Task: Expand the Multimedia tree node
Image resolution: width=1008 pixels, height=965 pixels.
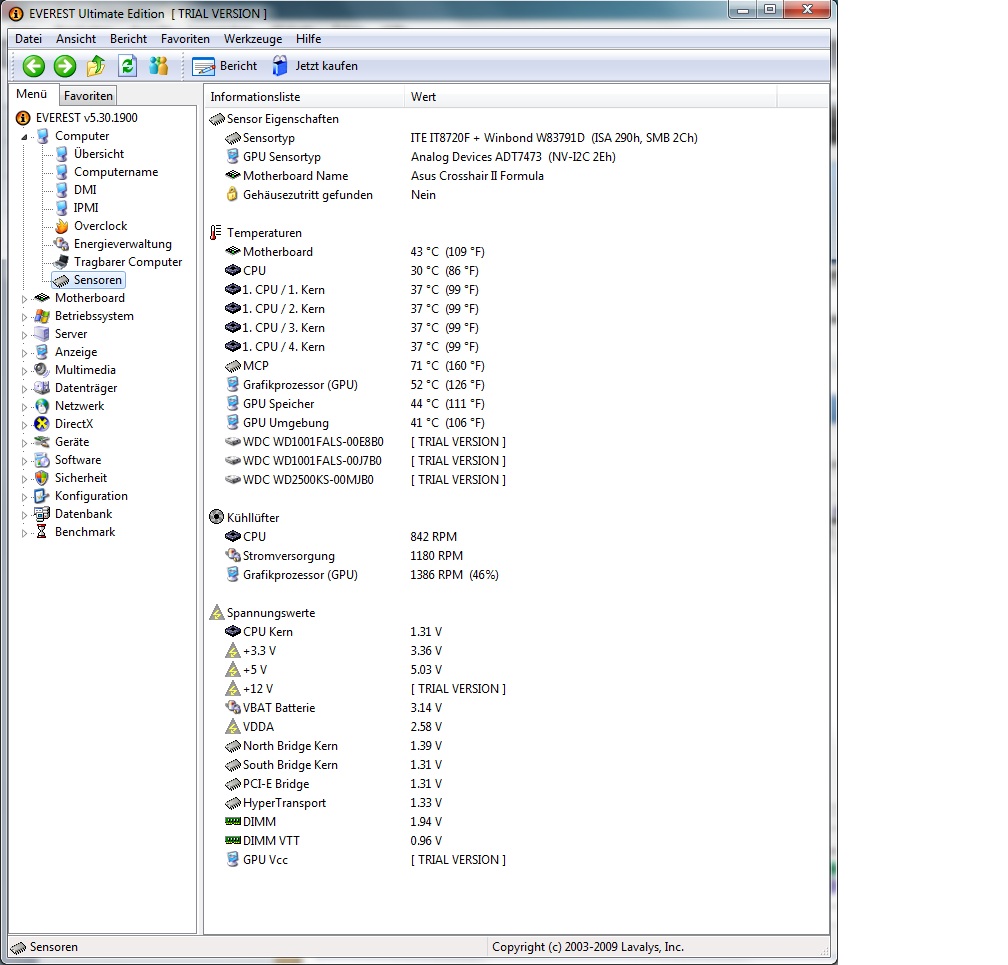Action: [24, 371]
